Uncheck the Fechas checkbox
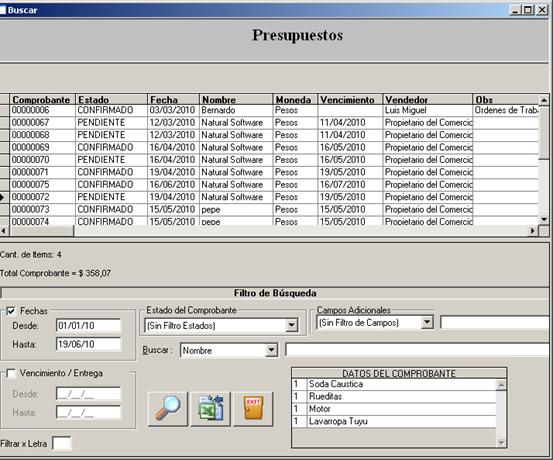Image resolution: width=553 pixels, height=460 pixels. (11, 311)
